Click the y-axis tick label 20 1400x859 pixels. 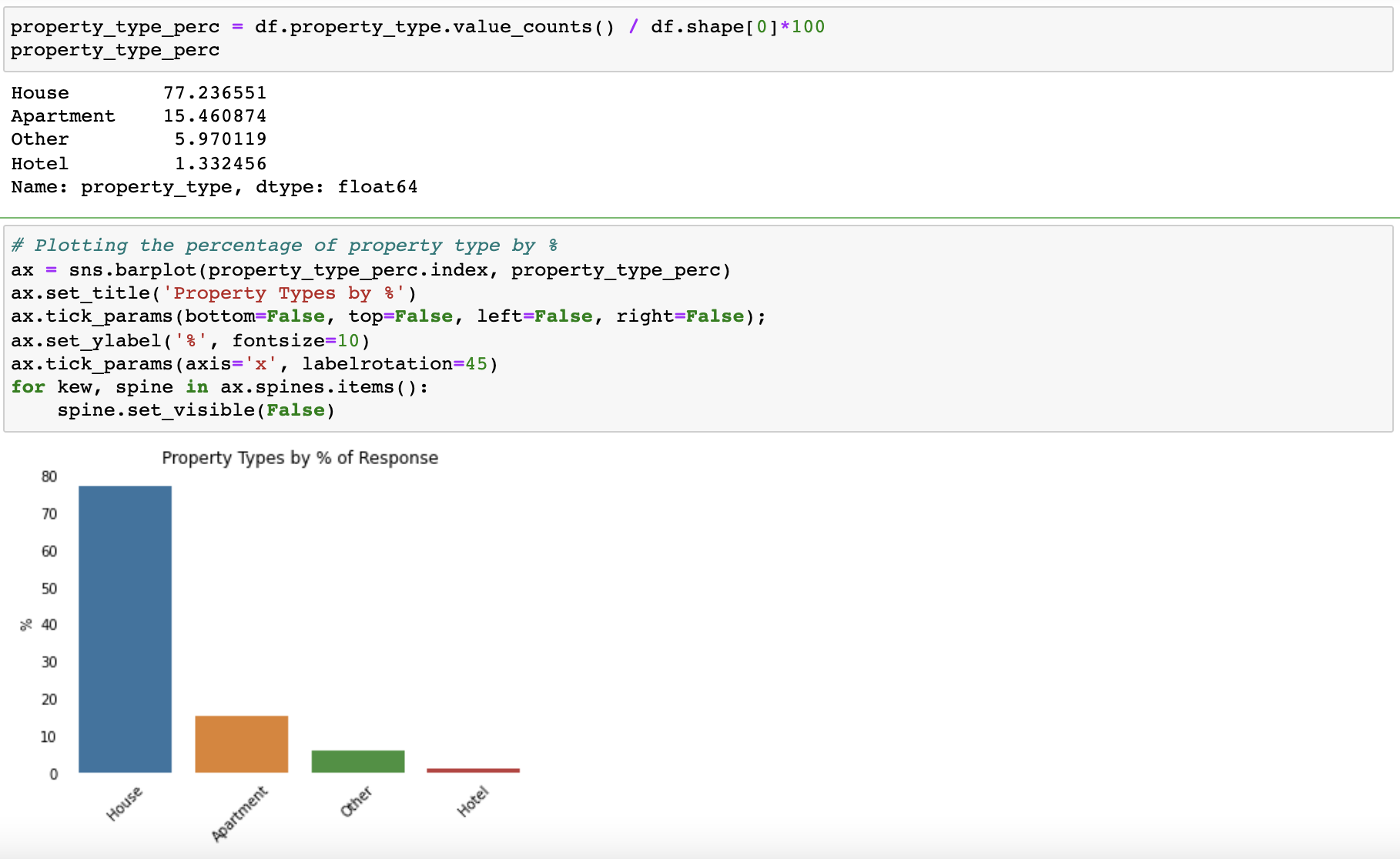tap(49, 700)
